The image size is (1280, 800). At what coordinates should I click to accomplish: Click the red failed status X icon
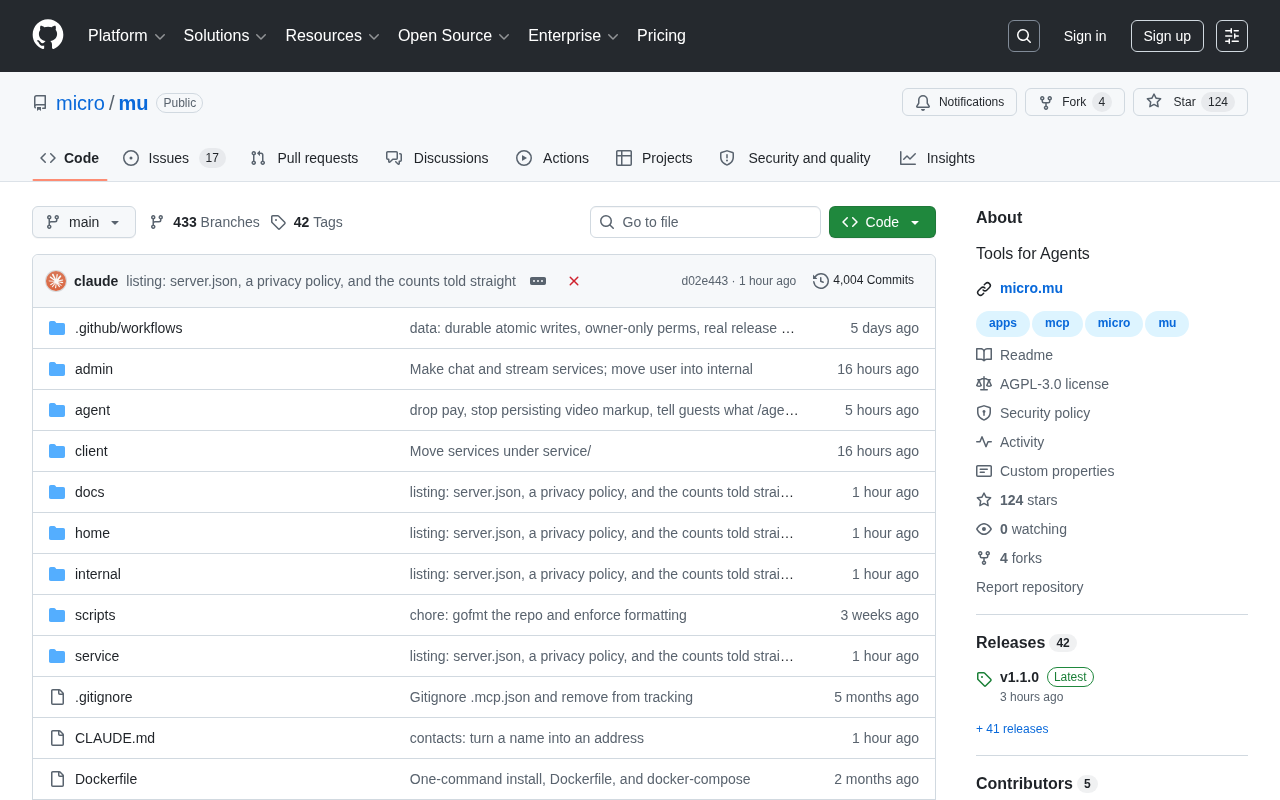pyautogui.click(x=574, y=281)
